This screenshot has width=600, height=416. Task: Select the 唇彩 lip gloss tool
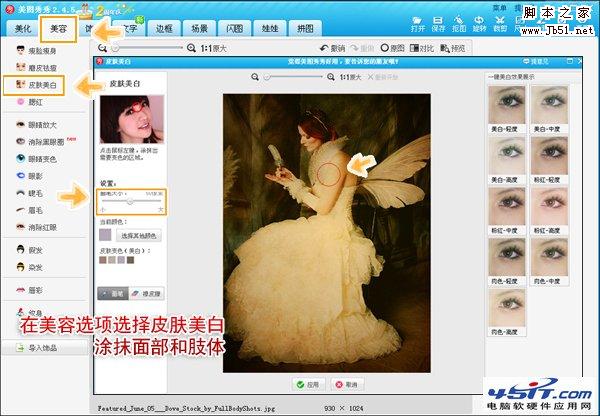(30, 290)
